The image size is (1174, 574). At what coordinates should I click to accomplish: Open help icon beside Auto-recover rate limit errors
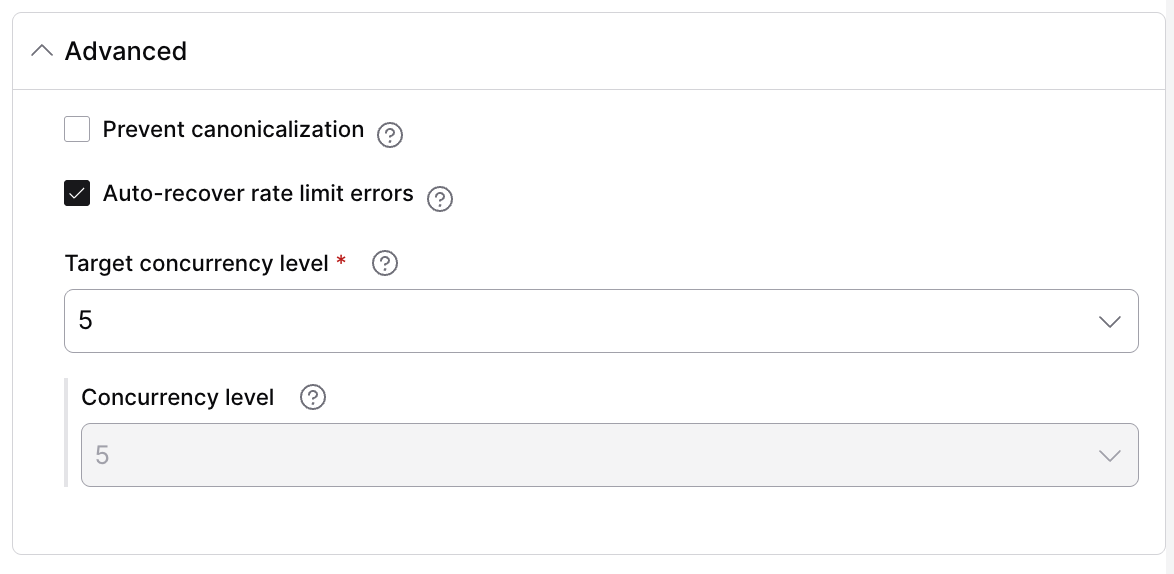[440, 199]
